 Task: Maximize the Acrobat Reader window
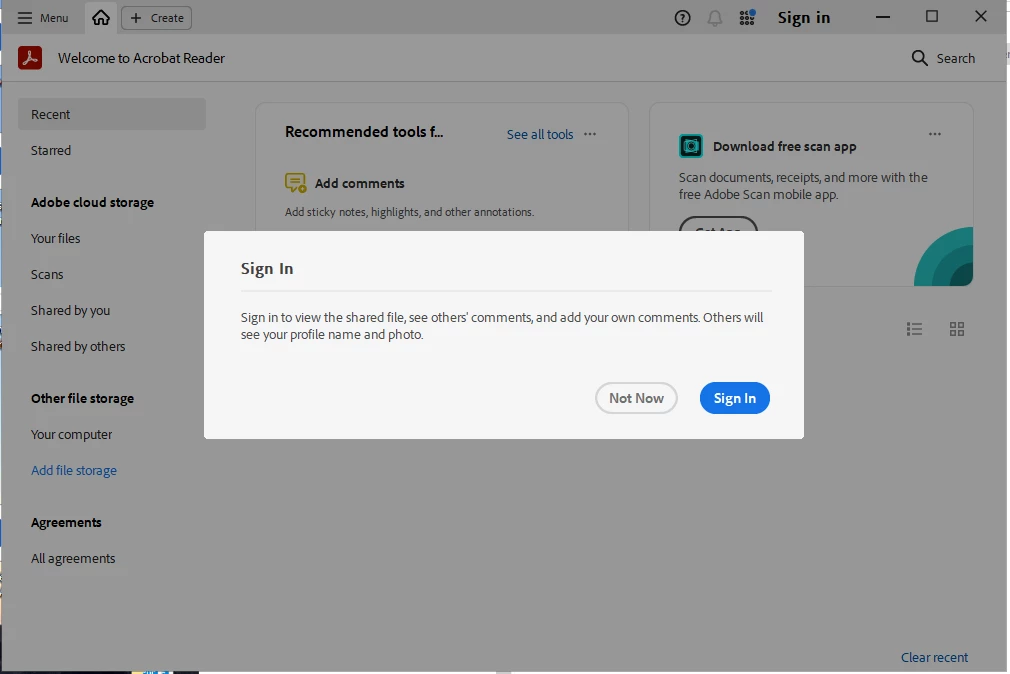(931, 17)
